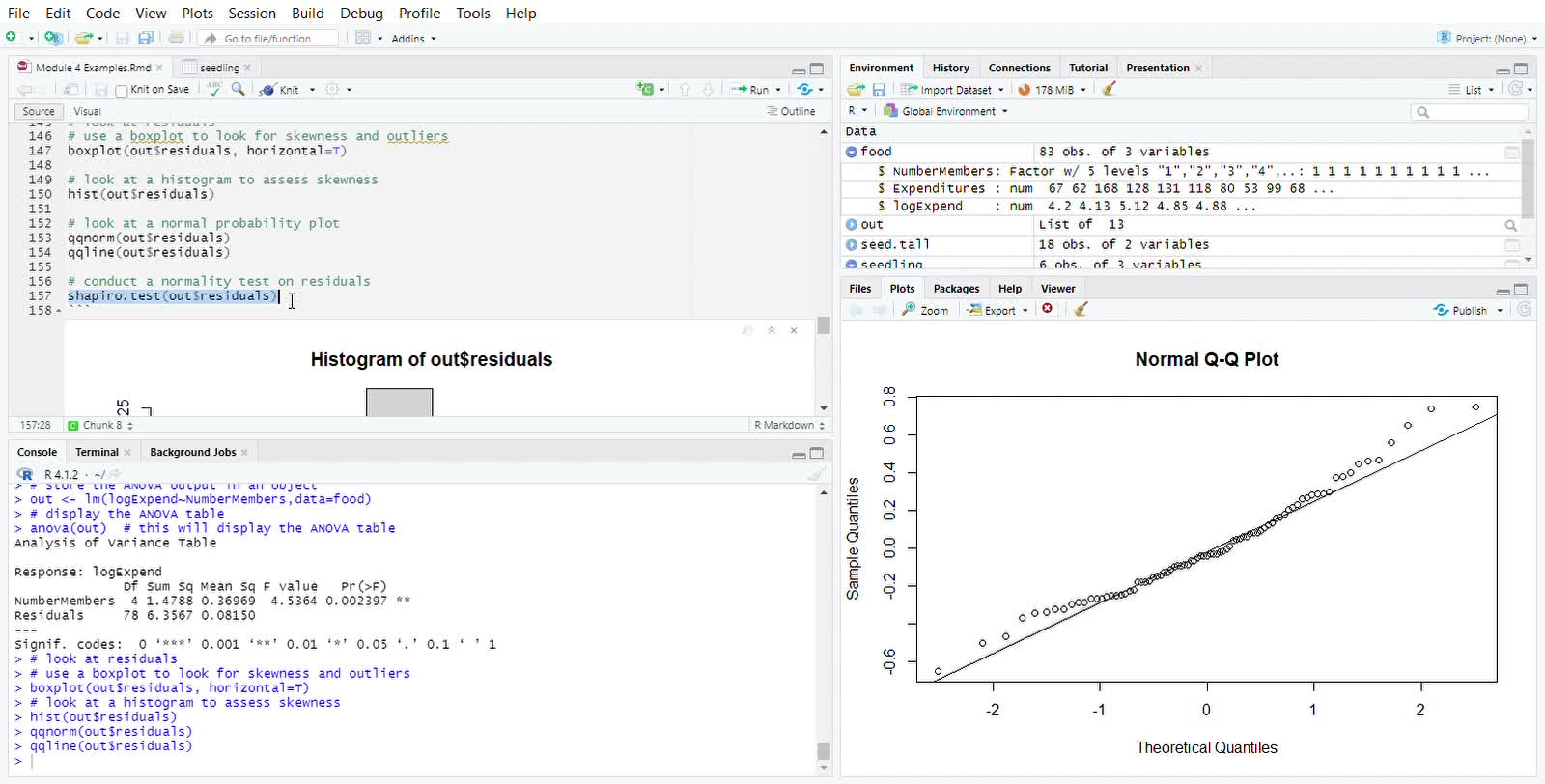This screenshot has height=784, width=1545.
Task: Click the publish icon in editor toolbar
Action: pyautogui.click(x=804, y=89)
